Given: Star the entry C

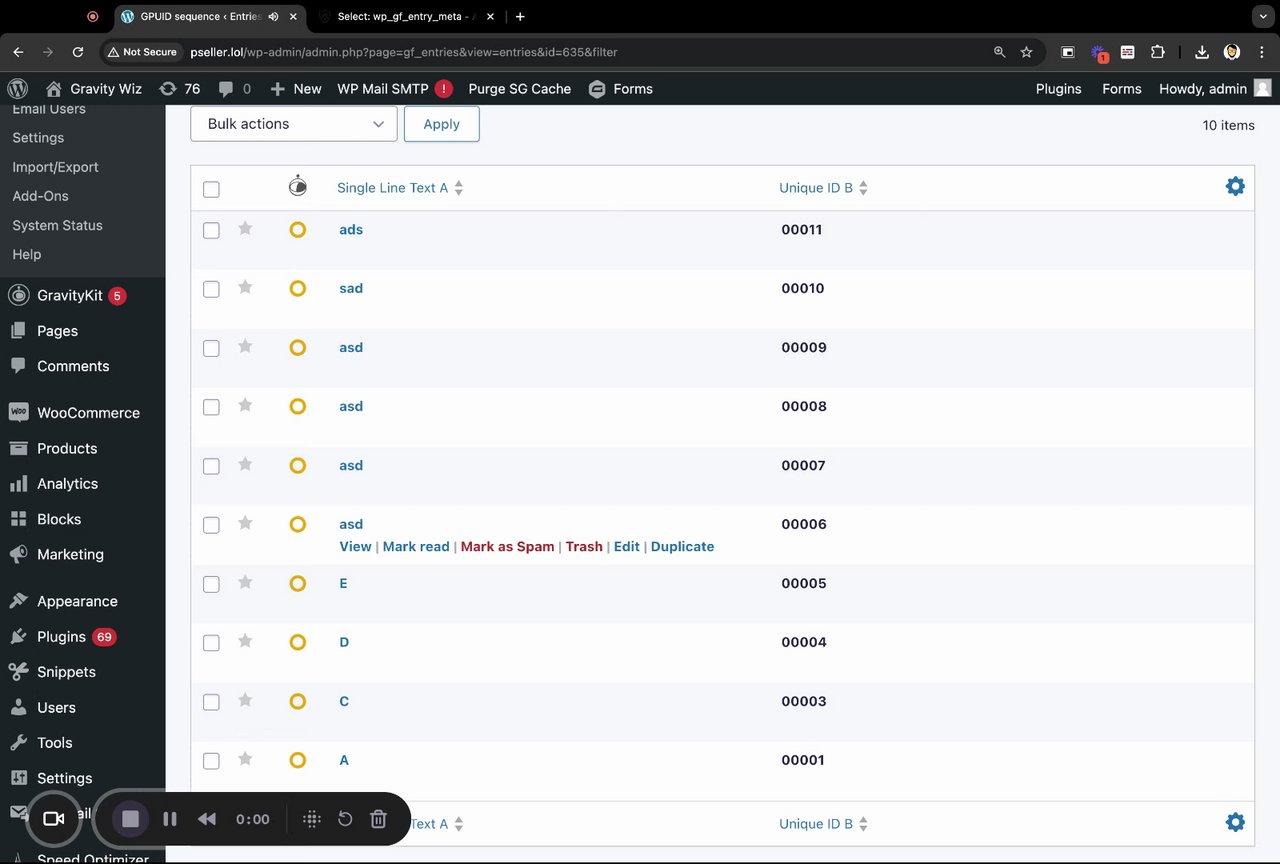Looking at the screenshot, I should point(245,700).
